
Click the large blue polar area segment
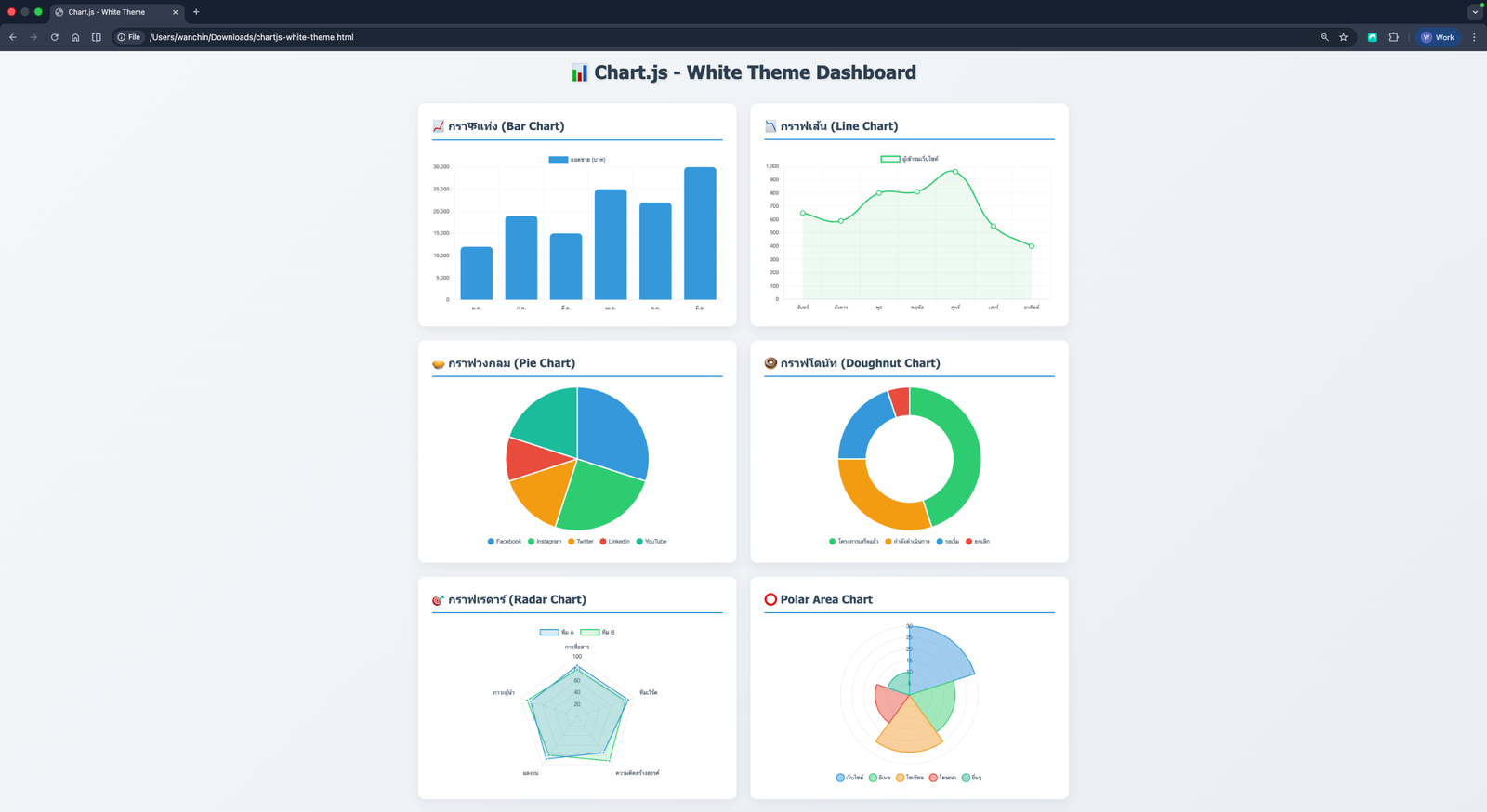pos(937,661)
